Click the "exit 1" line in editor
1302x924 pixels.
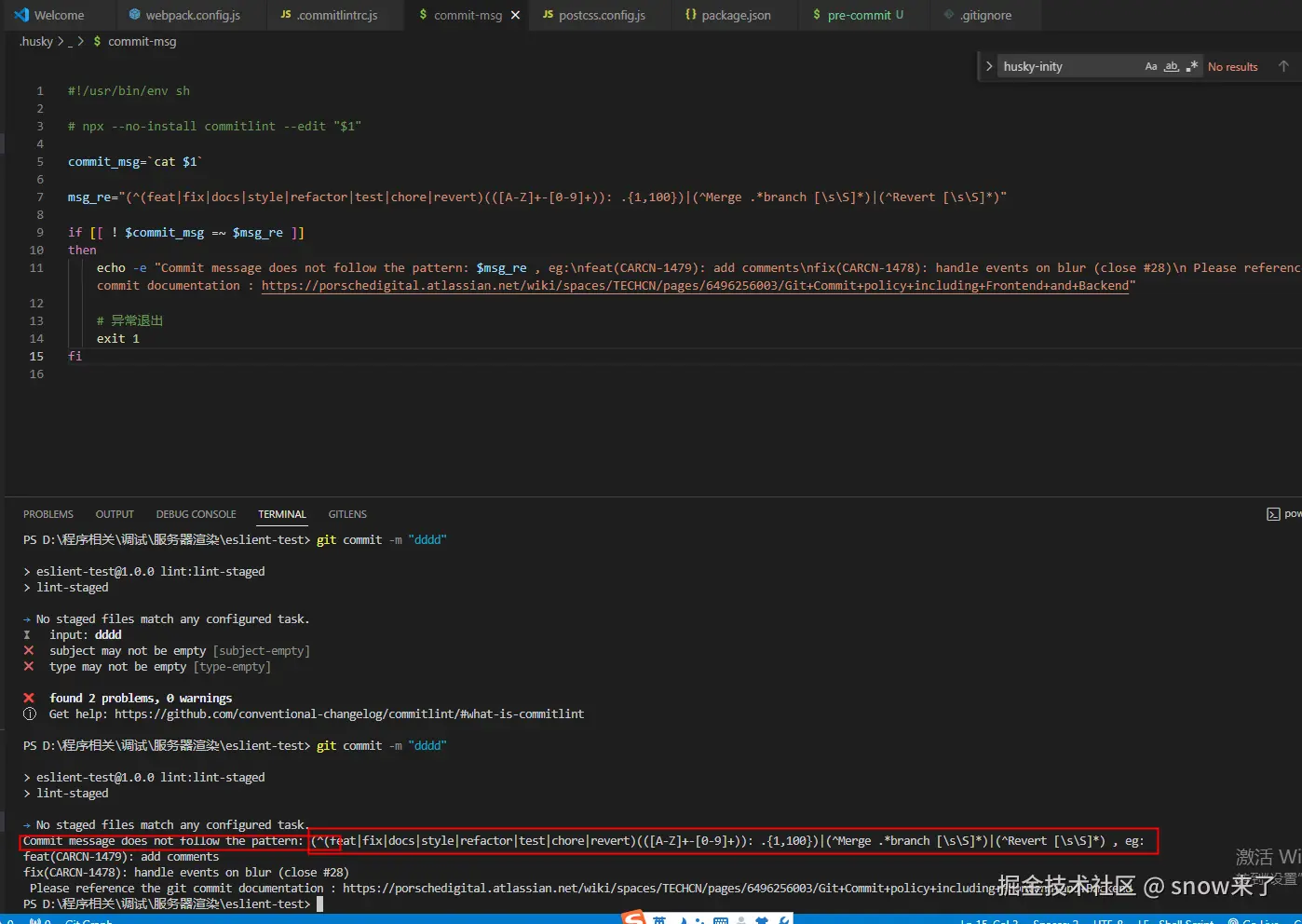click(x=118, y=338)
